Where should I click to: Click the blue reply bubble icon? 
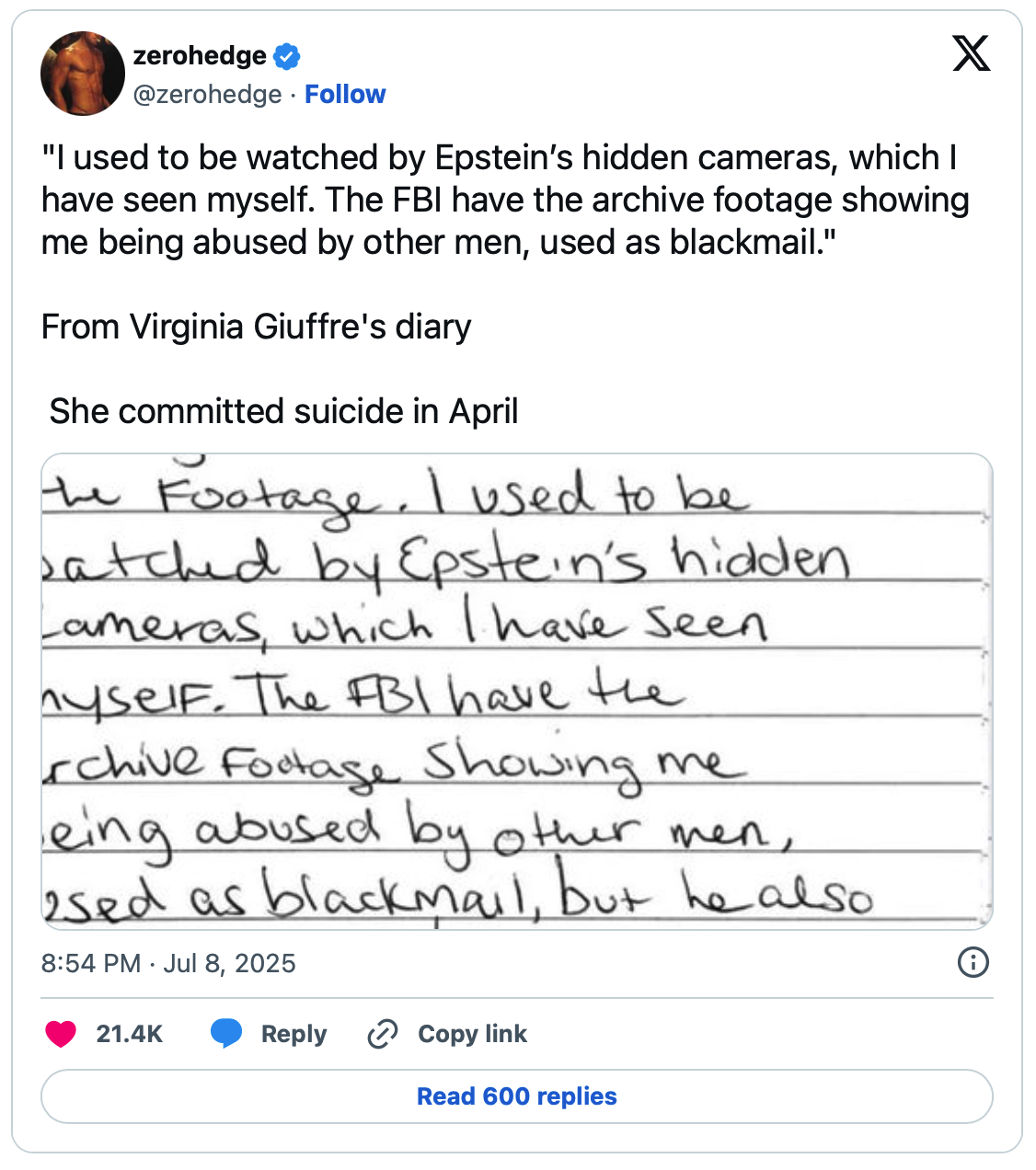click(x=225, y=1034)
